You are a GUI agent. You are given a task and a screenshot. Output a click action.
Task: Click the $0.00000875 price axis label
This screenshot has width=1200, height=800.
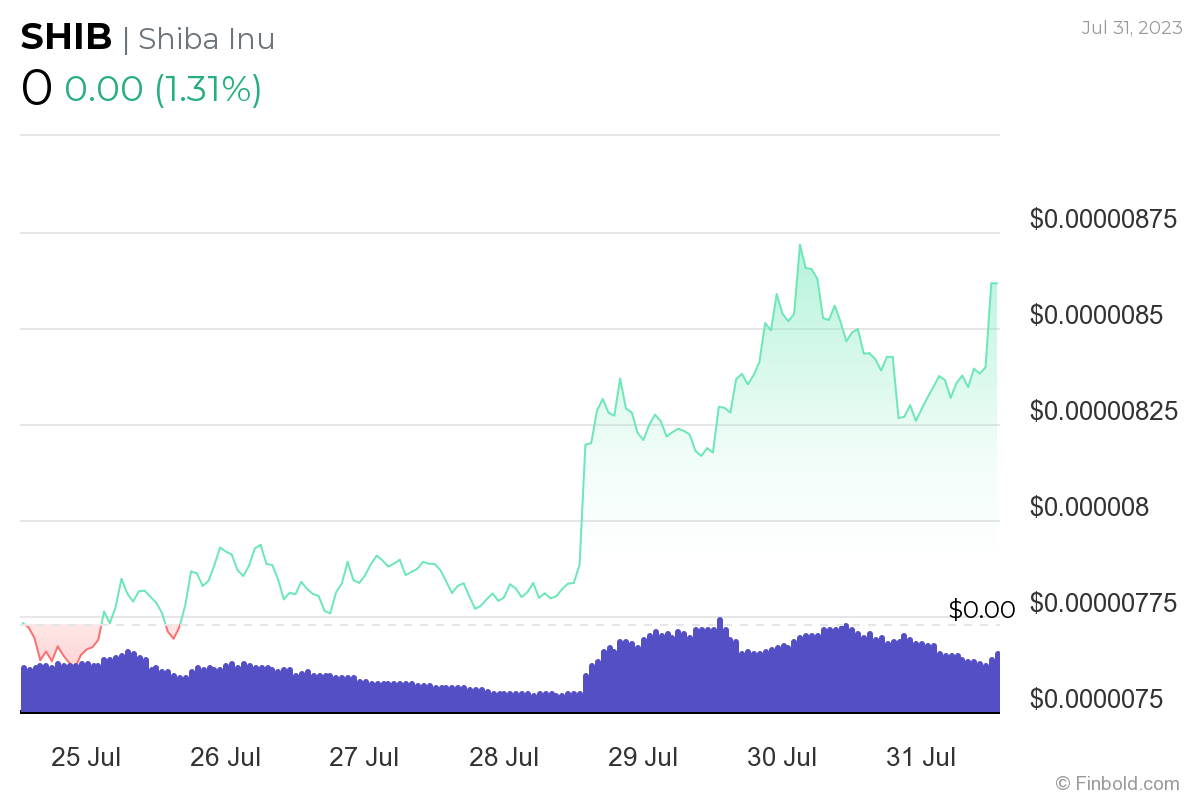point(1103,220)
